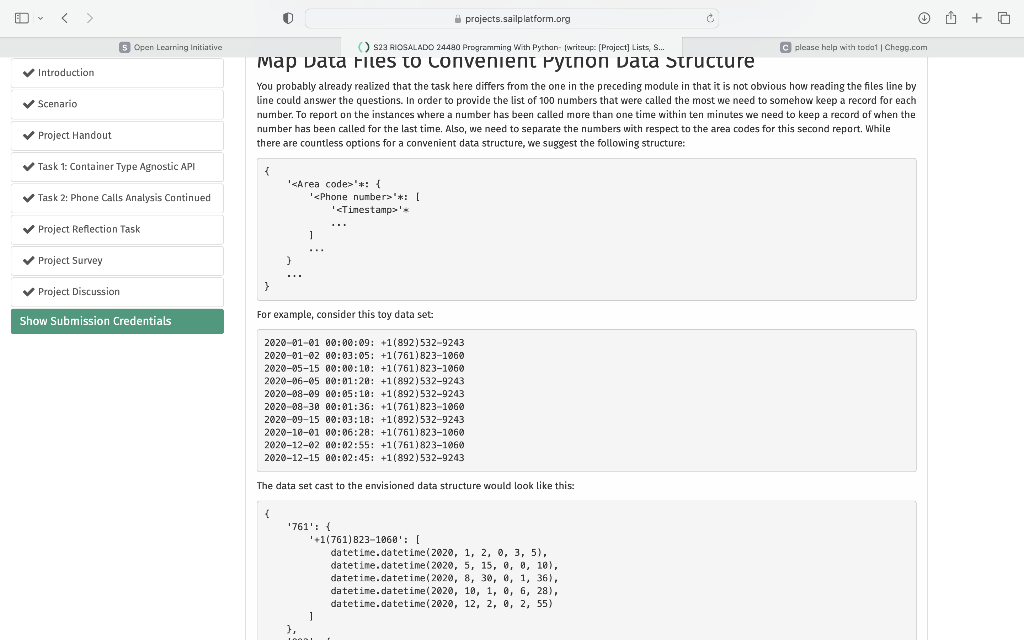Go forward with the forward arrow
1024x640 pixels.
[x=89, y=18]
